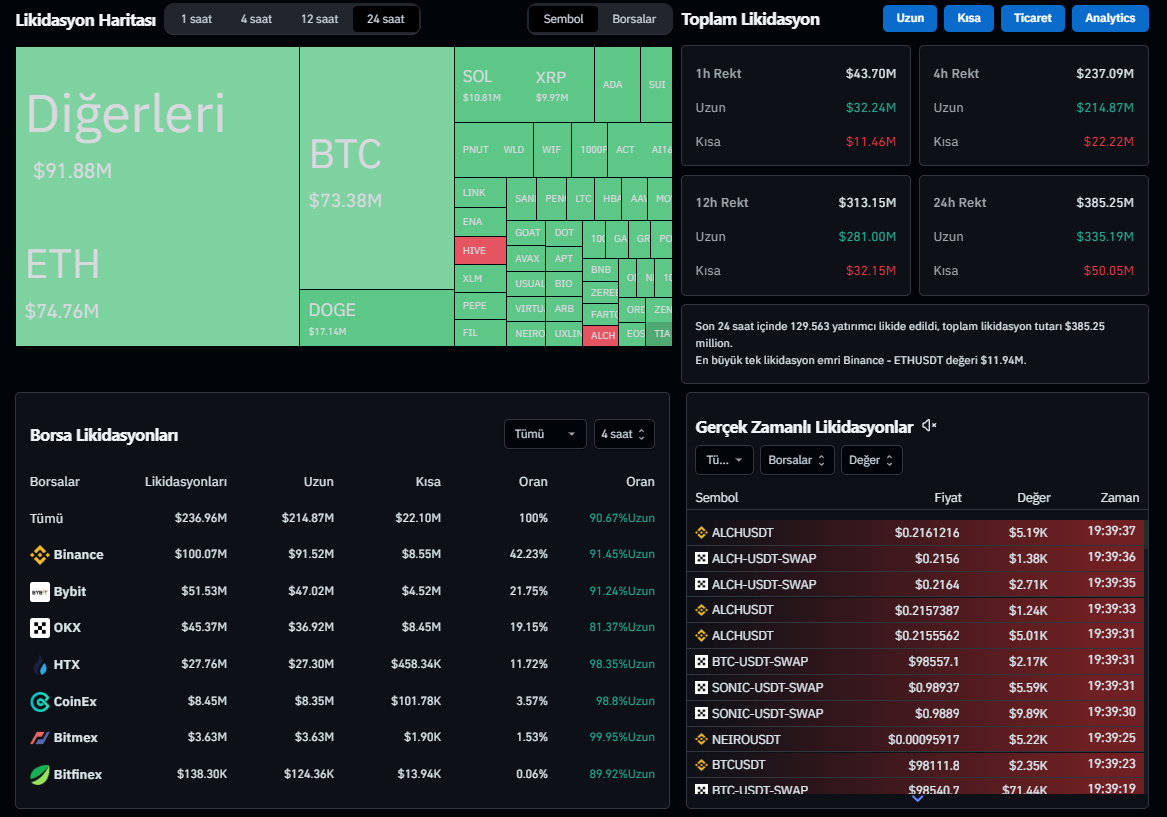This screenshot has height=817, width=1167.
Task: Select the DOGE $17.14M tile
Action: coord(377,318)
